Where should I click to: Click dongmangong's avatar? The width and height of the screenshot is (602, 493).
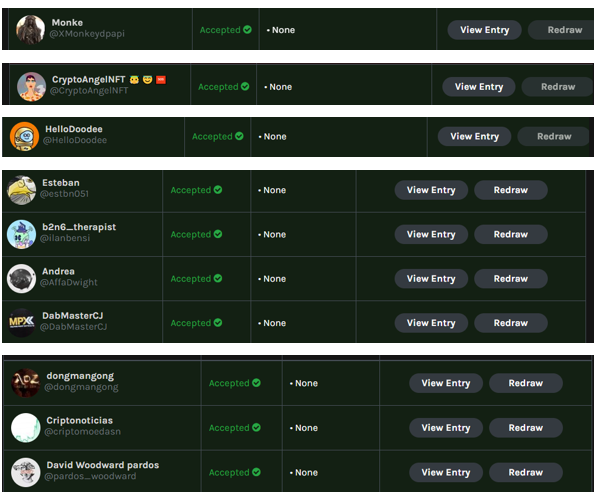pos(26,383)
